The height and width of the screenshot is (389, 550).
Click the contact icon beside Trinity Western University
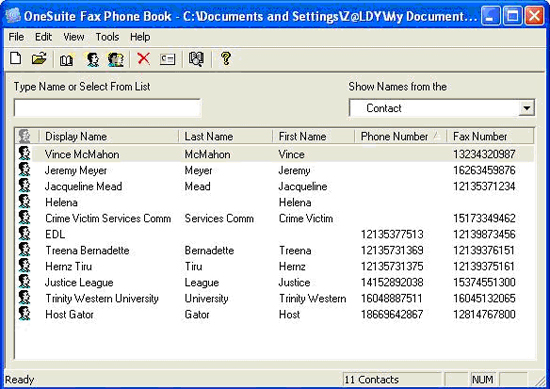click(x=24, y=298)
